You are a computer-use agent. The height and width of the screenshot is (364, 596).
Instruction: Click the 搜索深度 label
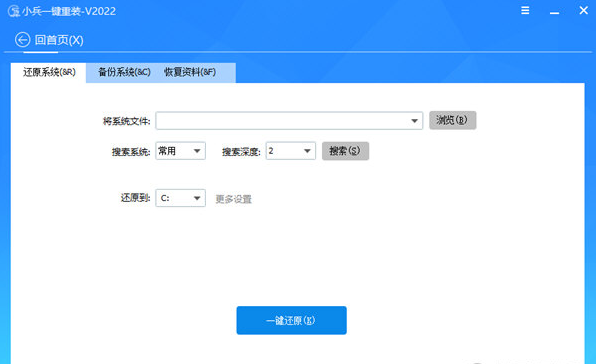coord(241,152)
